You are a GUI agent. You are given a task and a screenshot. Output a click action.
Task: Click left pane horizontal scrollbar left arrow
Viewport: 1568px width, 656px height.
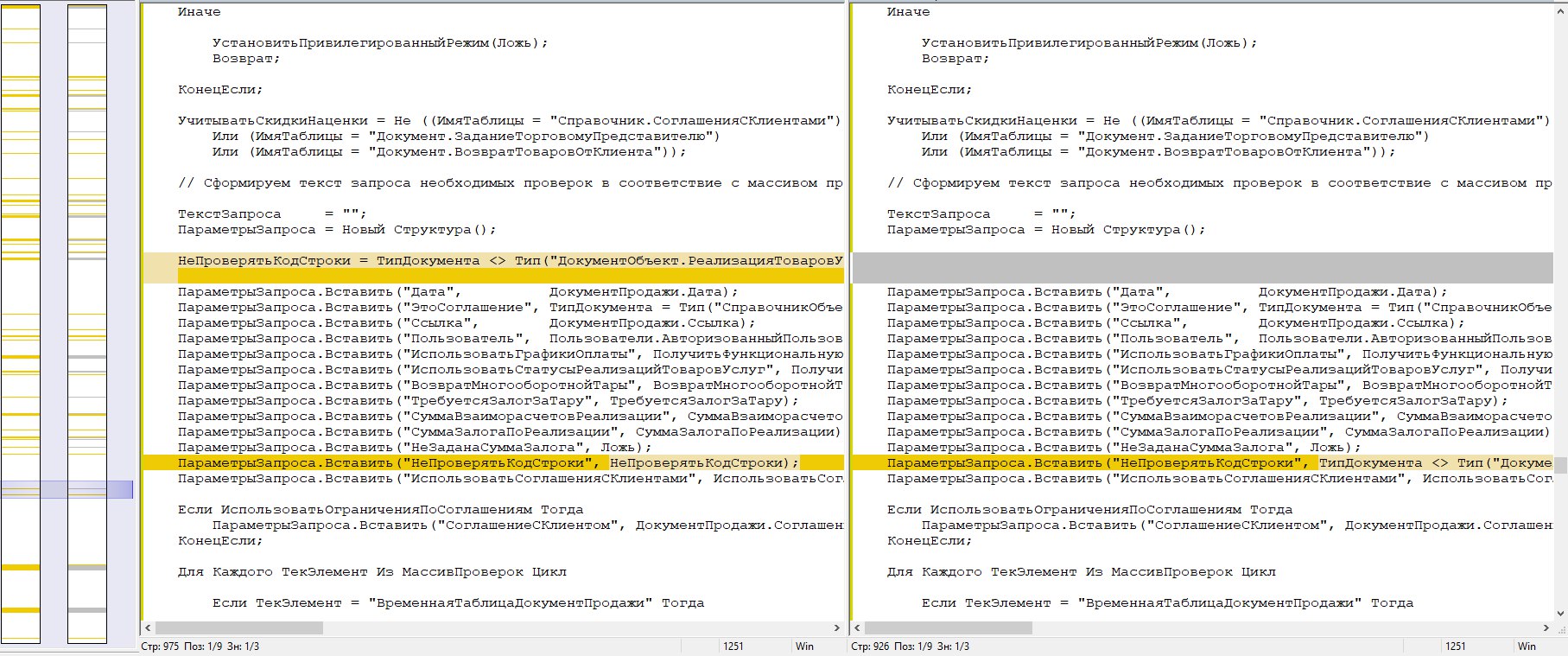click(x=148, y=628)
